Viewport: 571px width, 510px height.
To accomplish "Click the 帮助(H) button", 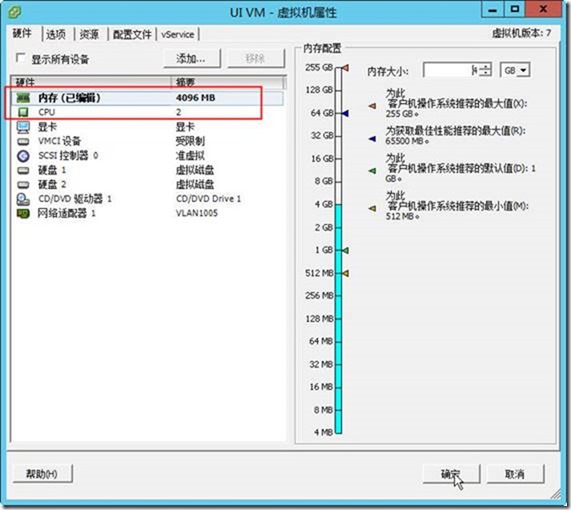I will 43,474.
